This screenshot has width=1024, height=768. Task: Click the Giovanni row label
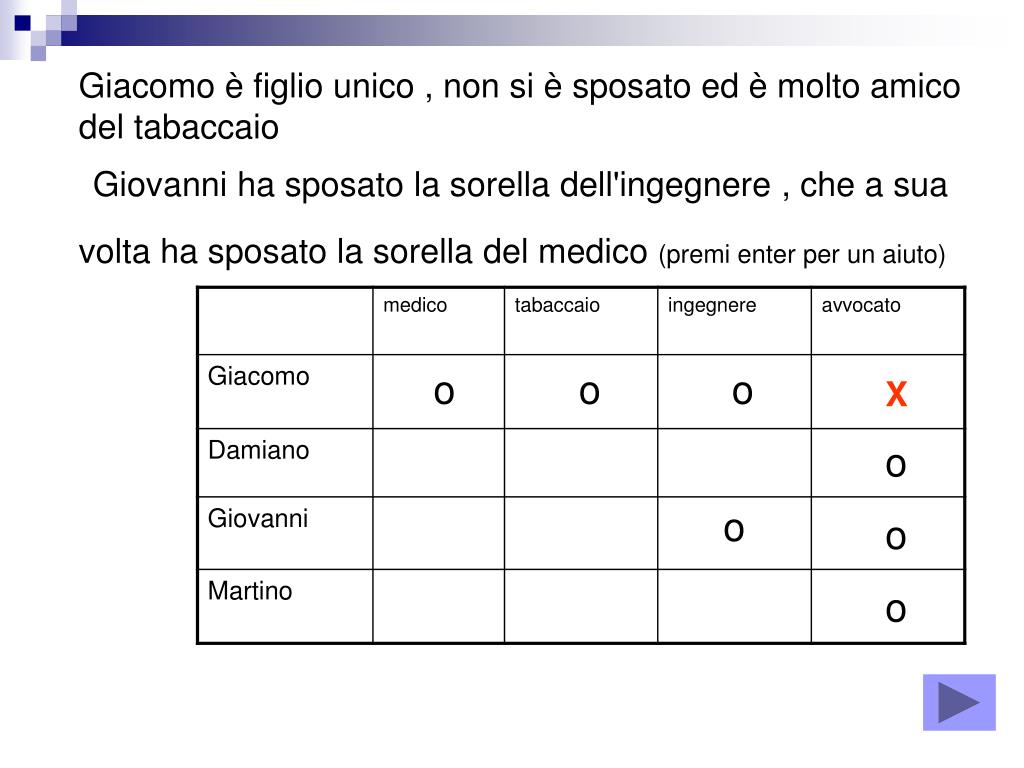[x=258, y=519]
